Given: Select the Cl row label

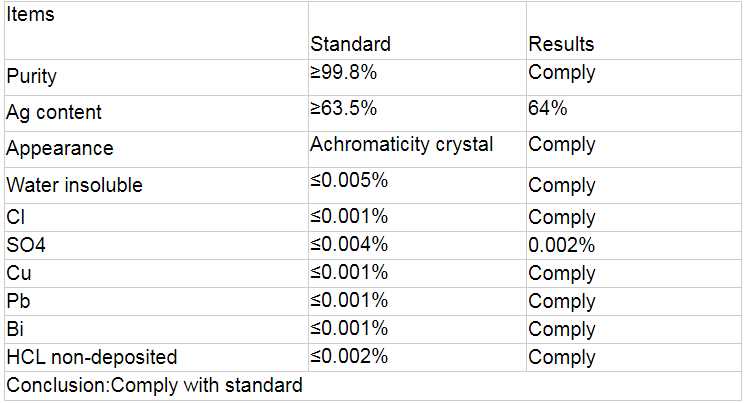Looking at the screenshot, I should tap(15, 217).
